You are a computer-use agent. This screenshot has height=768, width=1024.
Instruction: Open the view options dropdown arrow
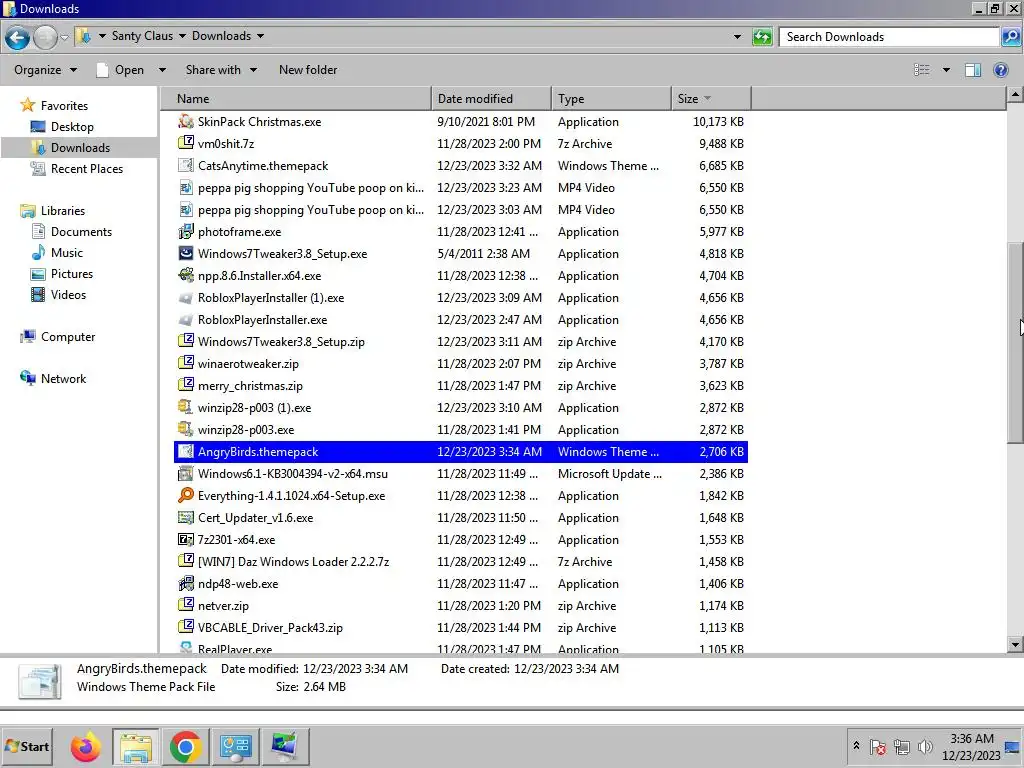click(x=946, y=70)
